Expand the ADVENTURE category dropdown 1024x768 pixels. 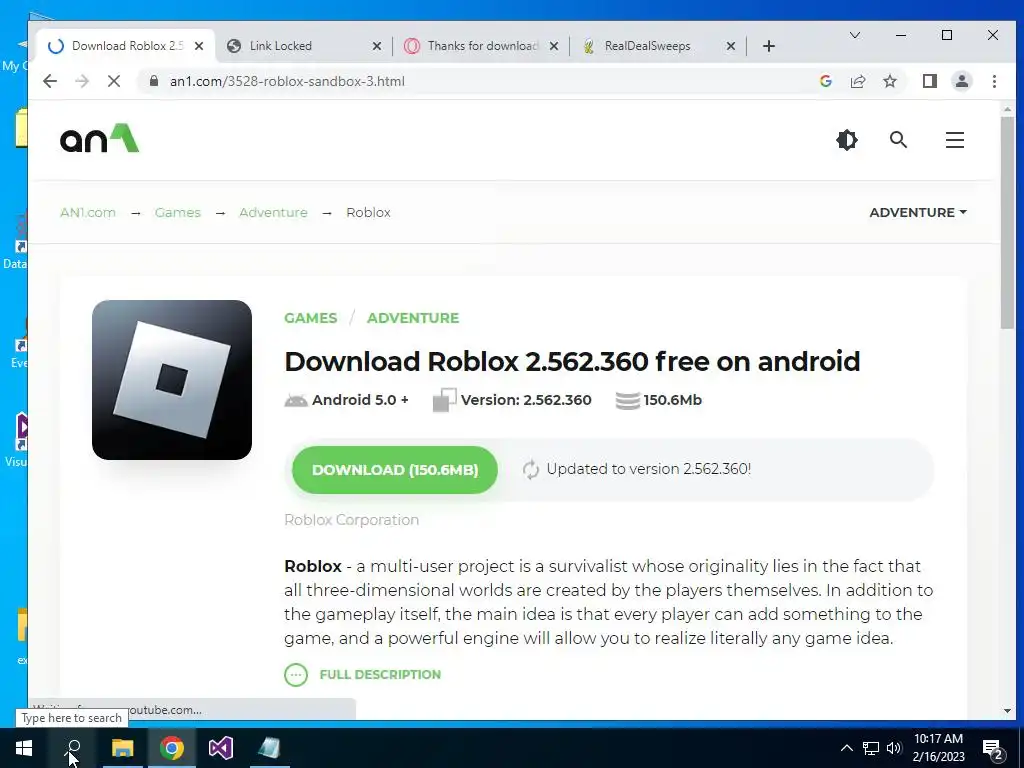tap(918, 212)
